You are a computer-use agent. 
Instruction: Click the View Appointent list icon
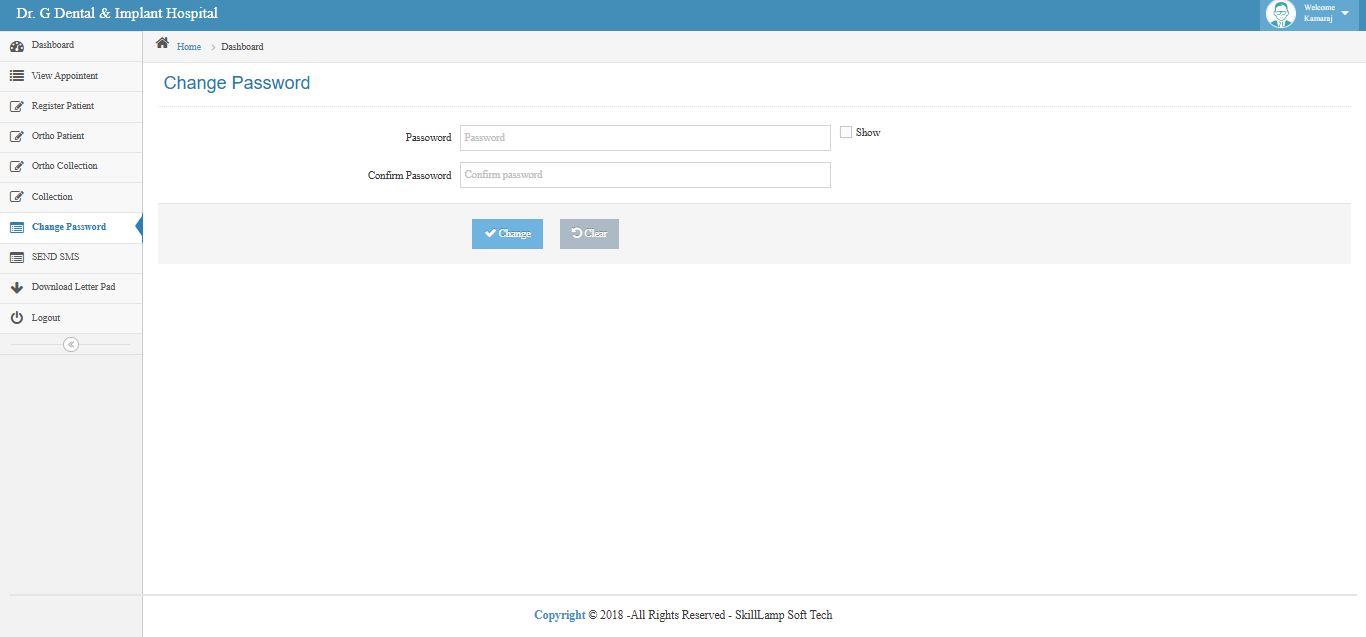(16, 76)
